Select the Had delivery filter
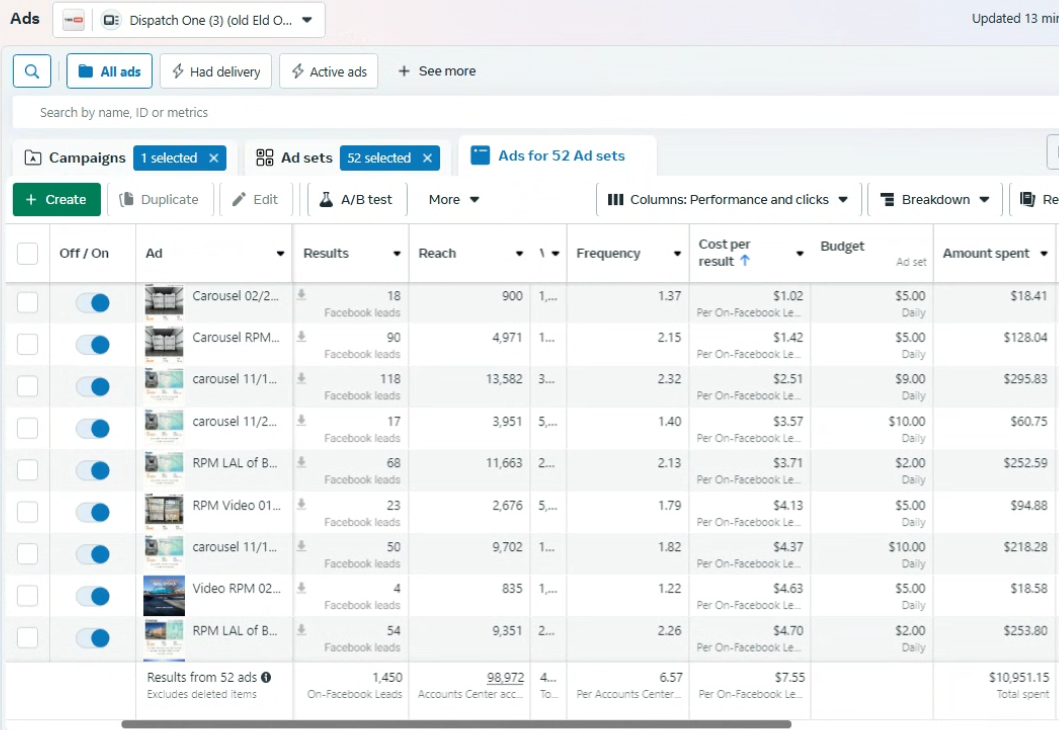The image size is (1059, 730). point(215,71)
